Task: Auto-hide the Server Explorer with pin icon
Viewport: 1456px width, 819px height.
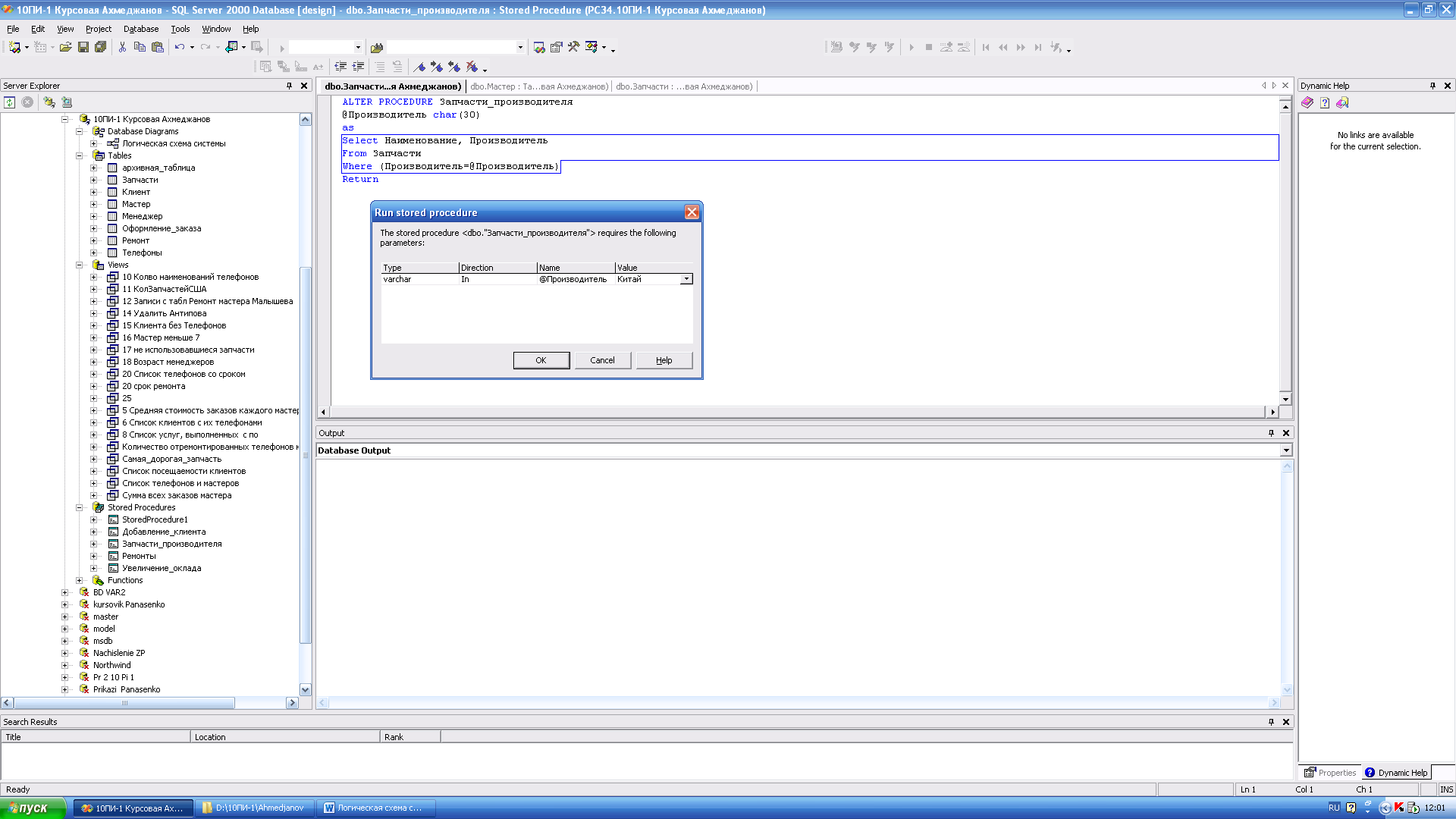Action: (x=289, y=86)
